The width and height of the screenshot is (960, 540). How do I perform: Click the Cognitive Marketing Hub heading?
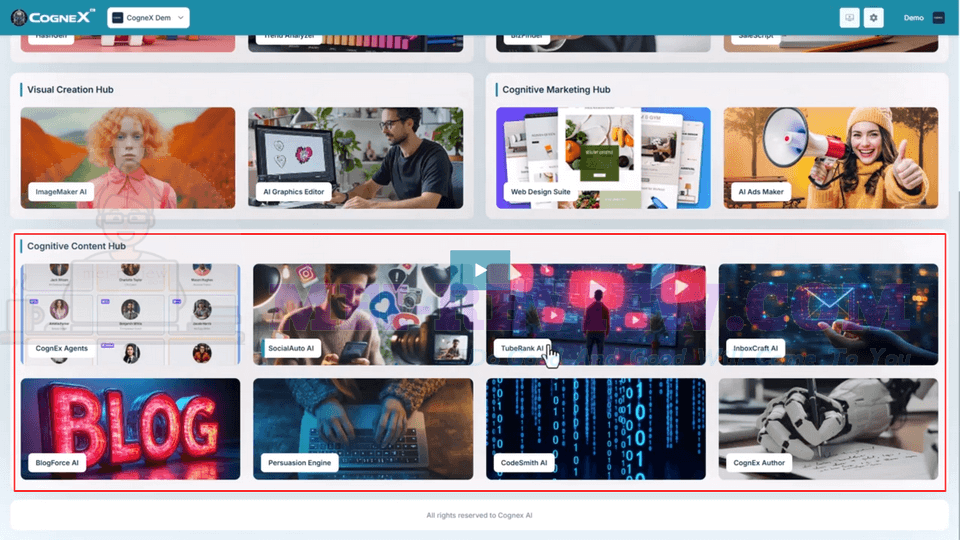pyautogui.click(x=556, y=89)
